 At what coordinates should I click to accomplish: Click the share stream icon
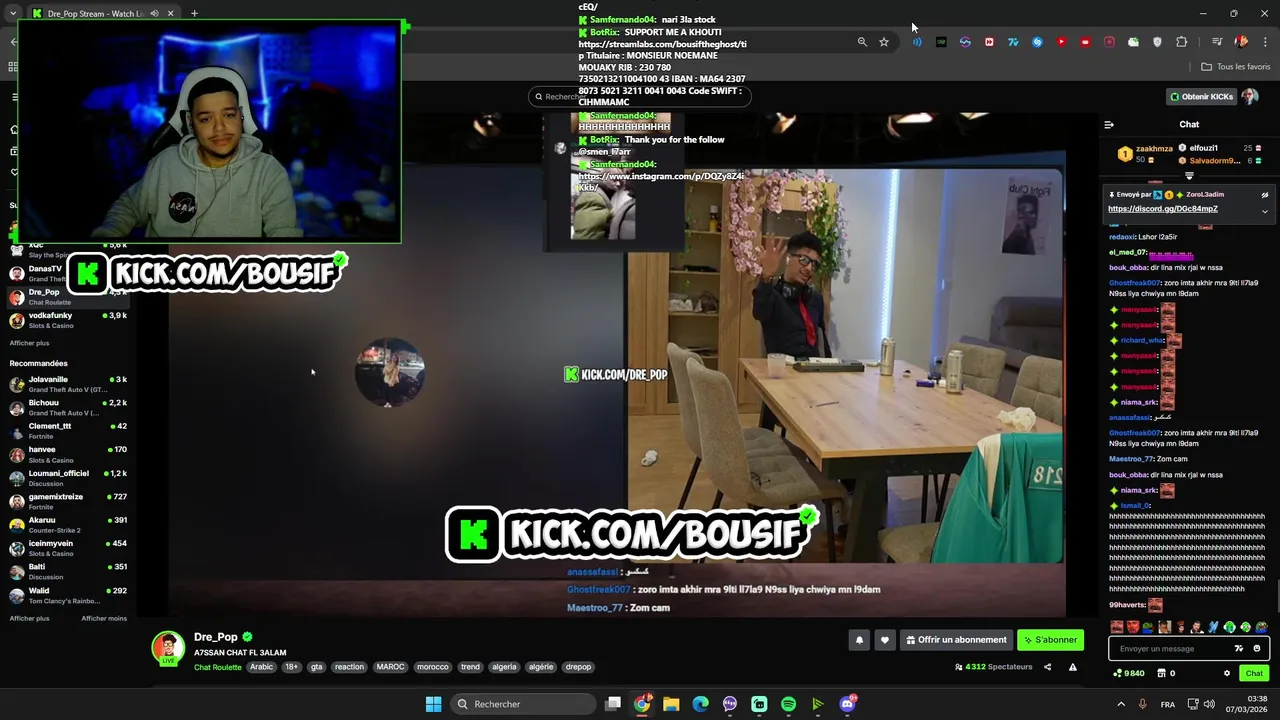(x=1048, y=667)
